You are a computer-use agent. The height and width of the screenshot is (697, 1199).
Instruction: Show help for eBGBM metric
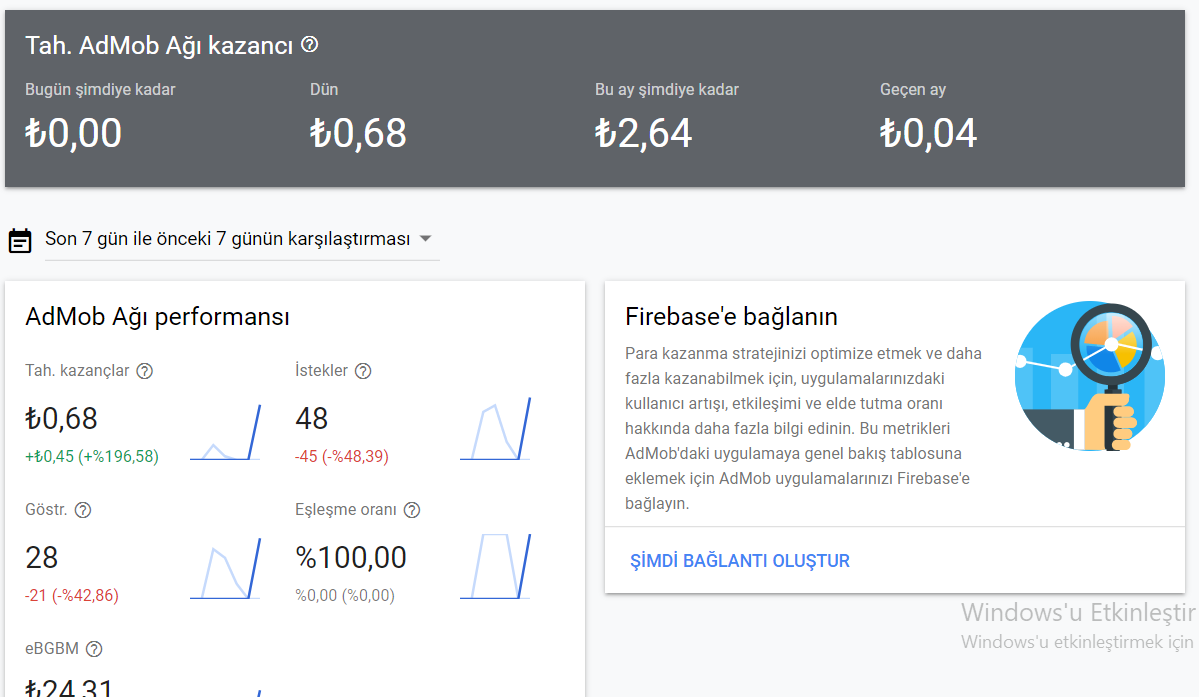pos(94,649)
